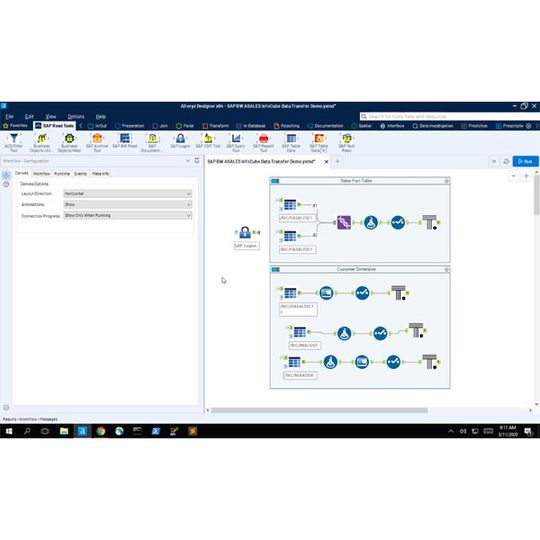Select the output tool in Sales Fact Table container
The height and width of the screenshot is (540, 540).
(x=430, y=222)
